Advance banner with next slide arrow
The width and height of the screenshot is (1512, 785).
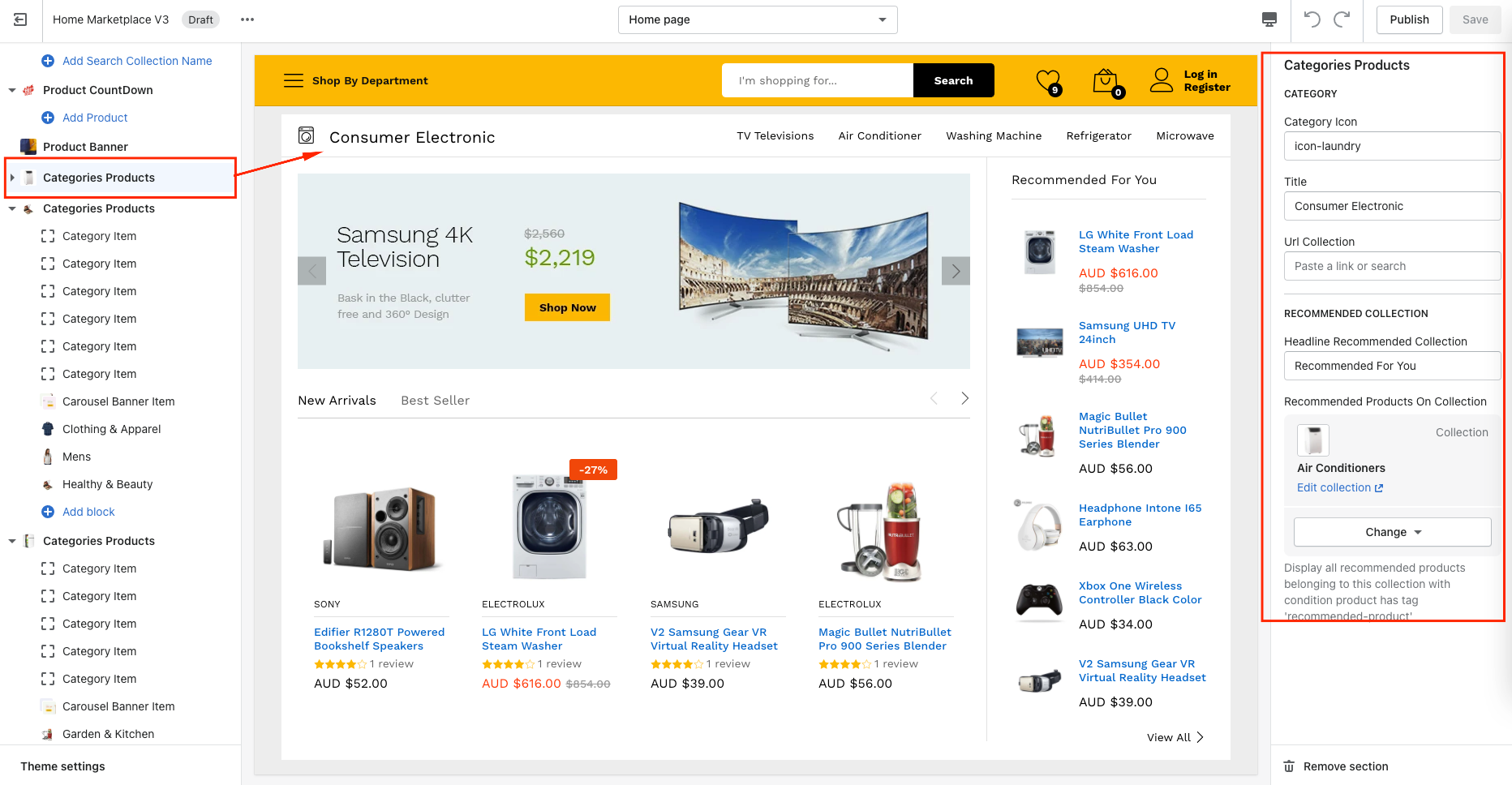tap(956, 271)
